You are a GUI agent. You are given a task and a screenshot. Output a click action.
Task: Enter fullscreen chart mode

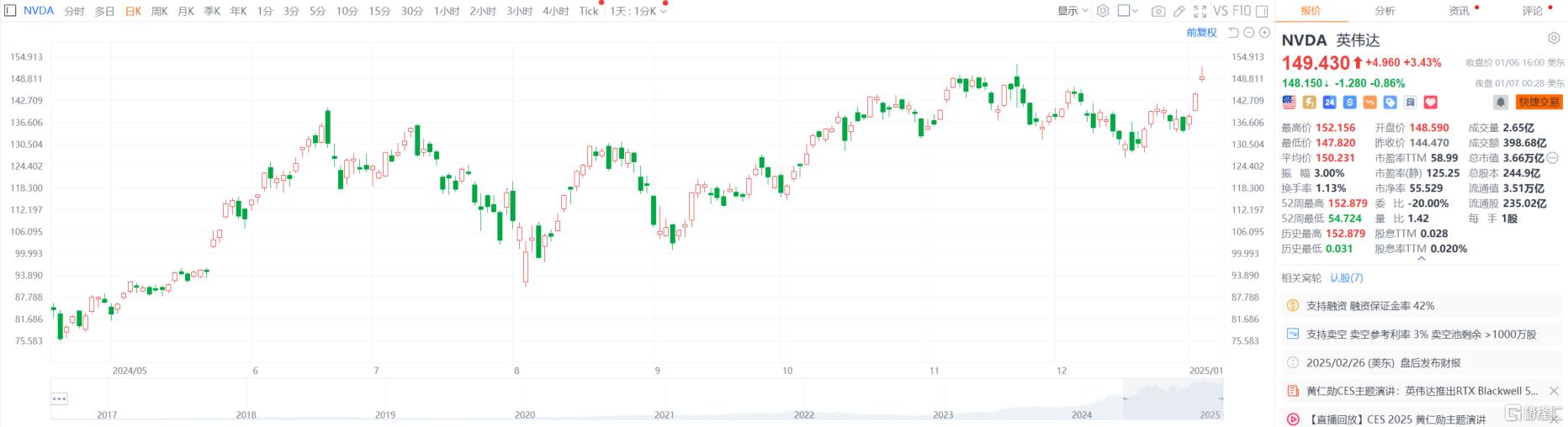[1200, 11]
